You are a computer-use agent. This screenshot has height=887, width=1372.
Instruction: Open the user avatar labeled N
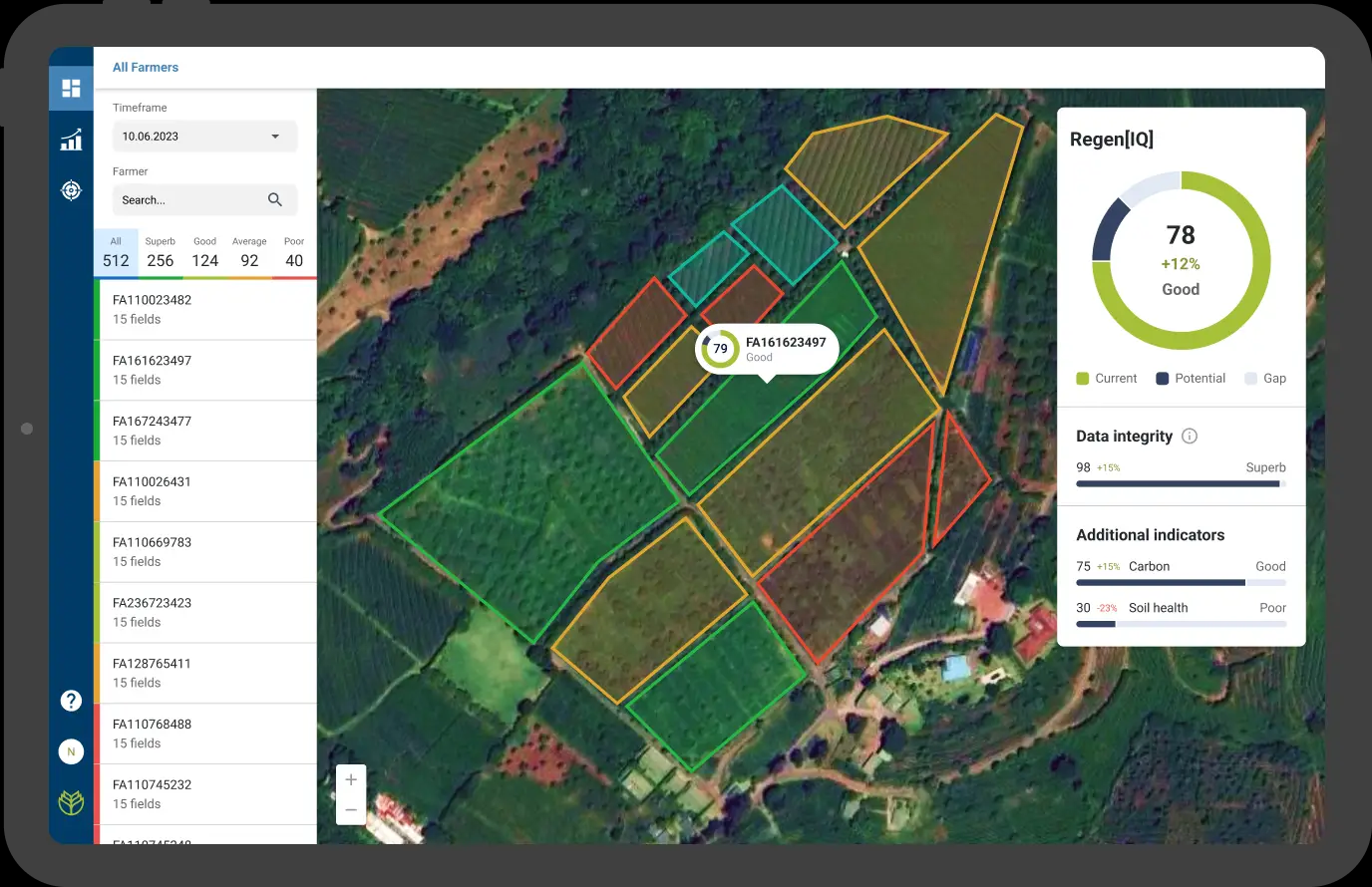click(71, 751)
